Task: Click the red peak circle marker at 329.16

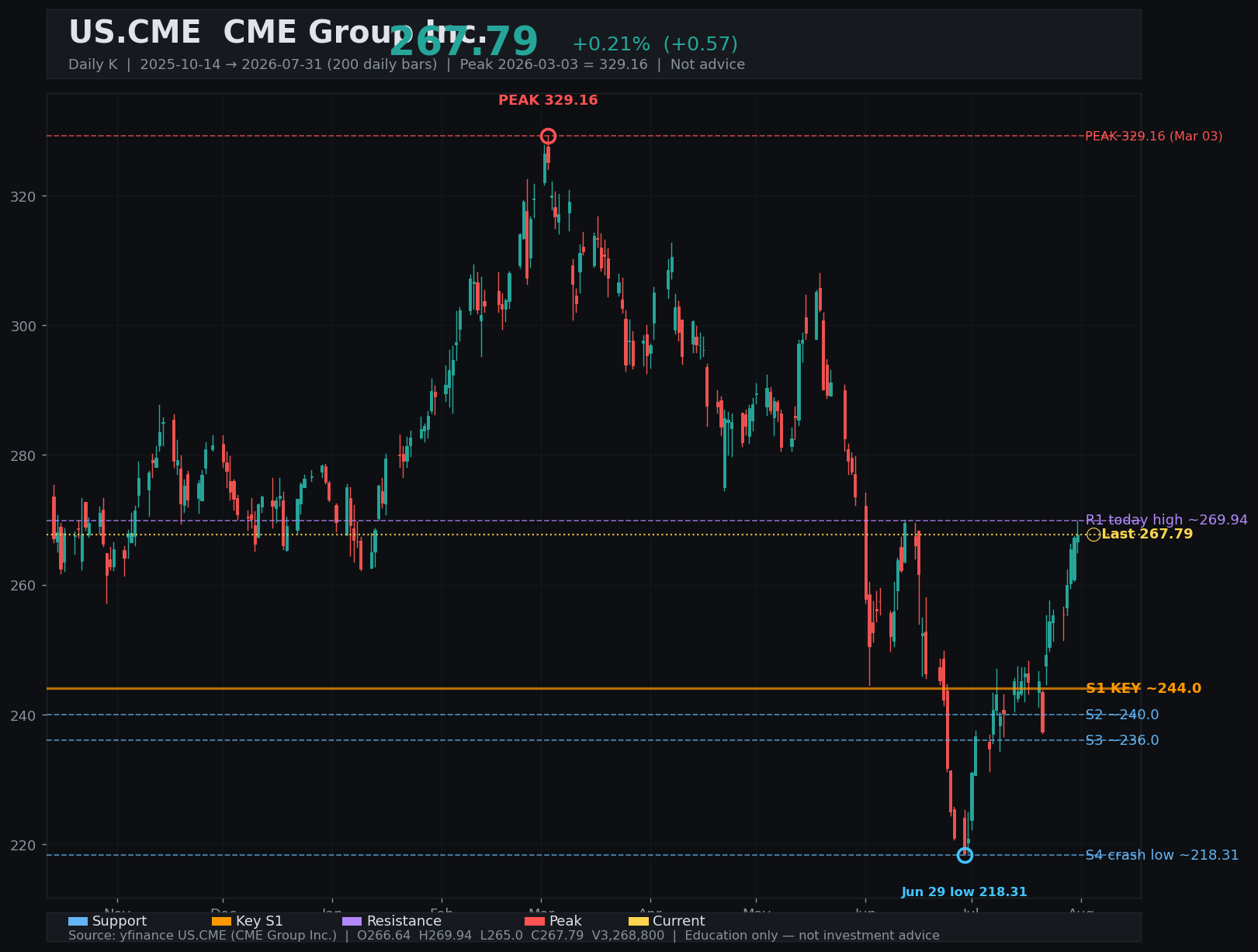Action: click(x=548, y=137)
